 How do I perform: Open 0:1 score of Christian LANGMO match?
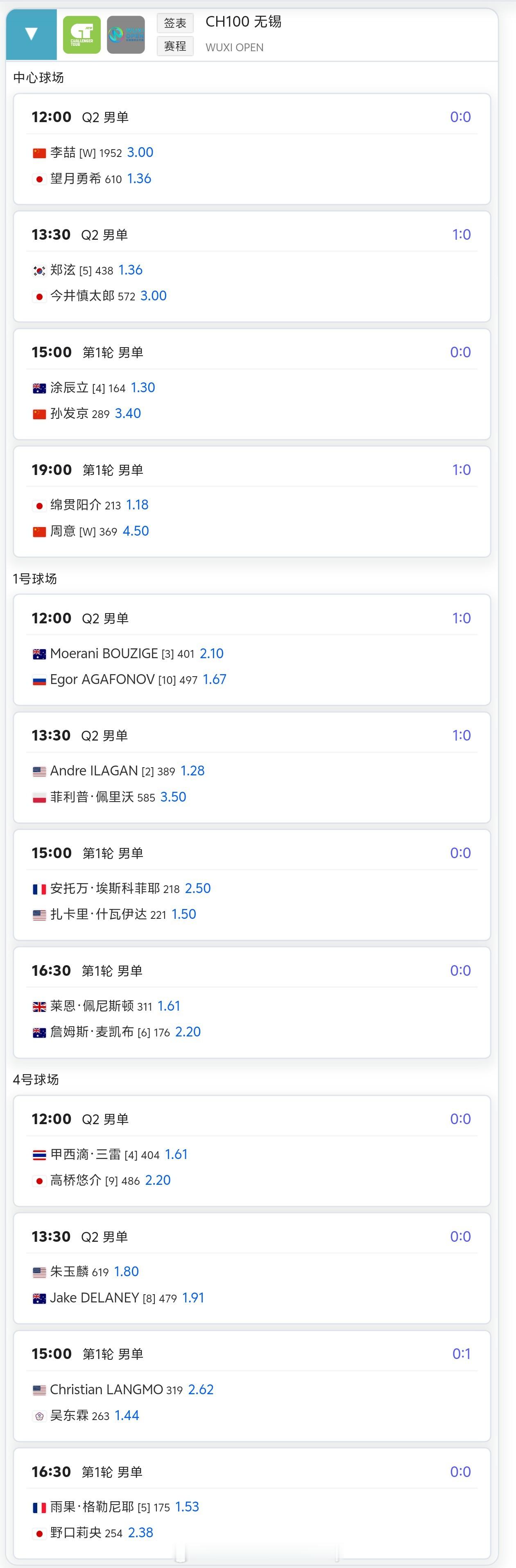[x=461, y=1354]
